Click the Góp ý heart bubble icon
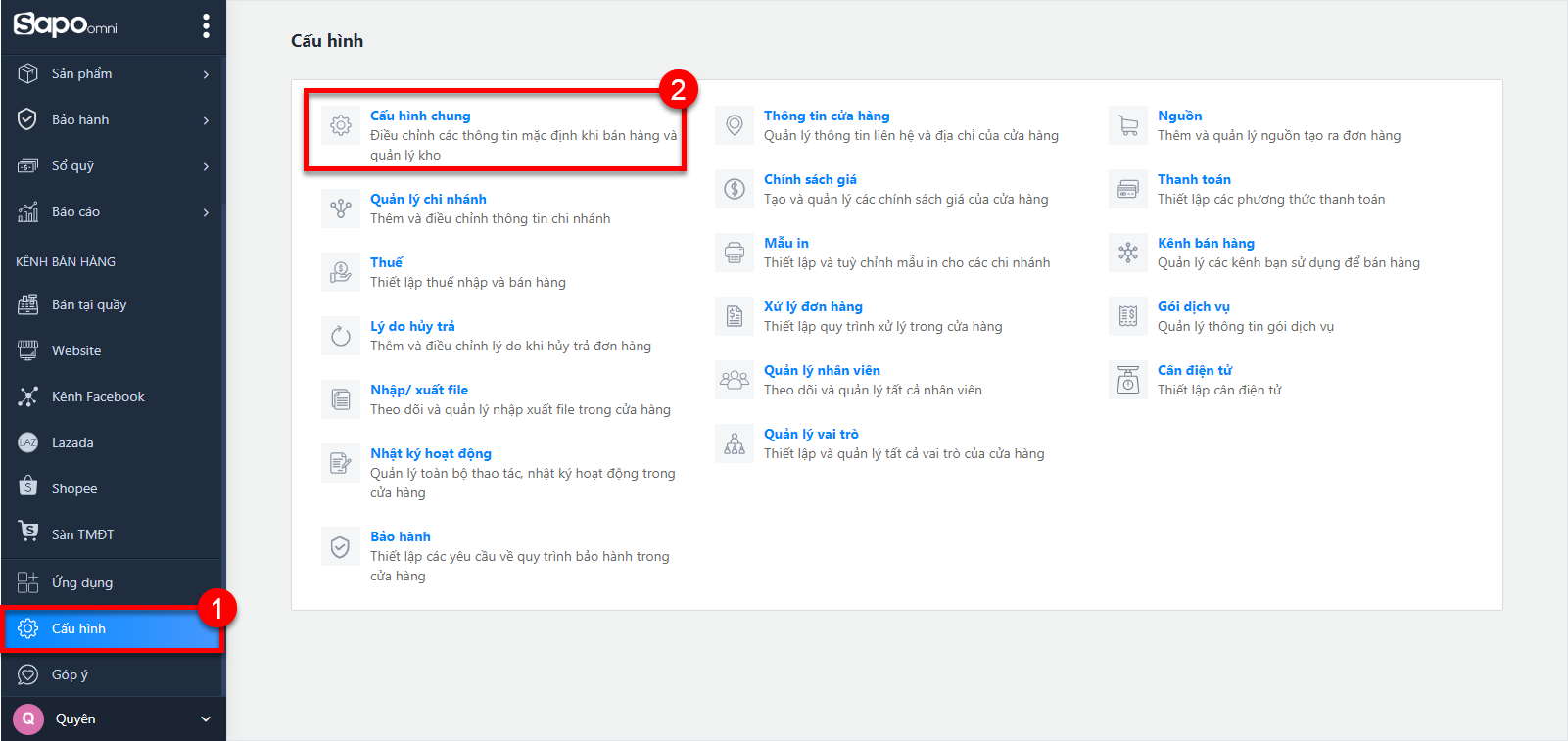 [x=28, y=674]
